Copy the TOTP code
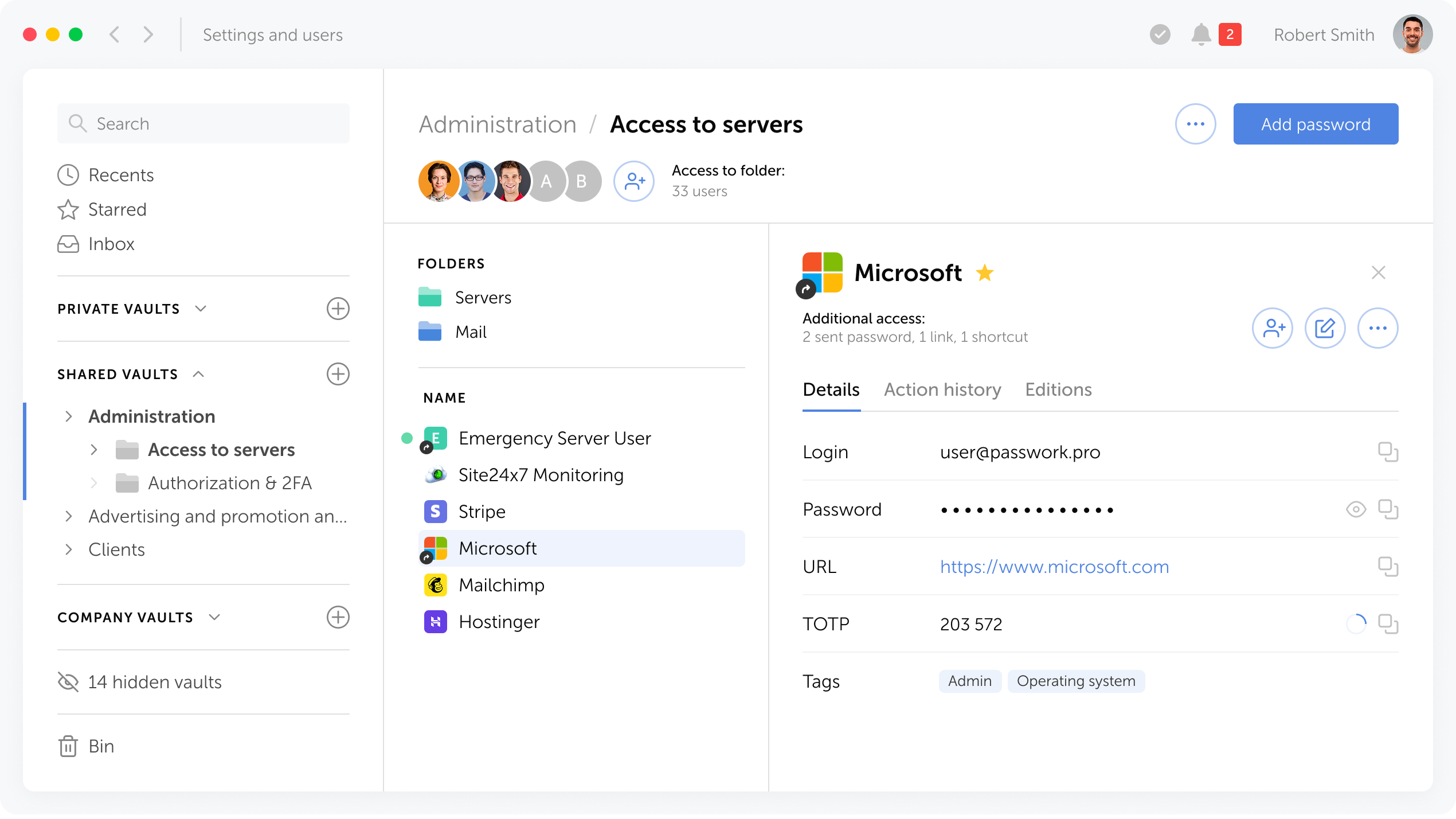The width and height of the screenshot is (1456, 819). (1388, 624)
